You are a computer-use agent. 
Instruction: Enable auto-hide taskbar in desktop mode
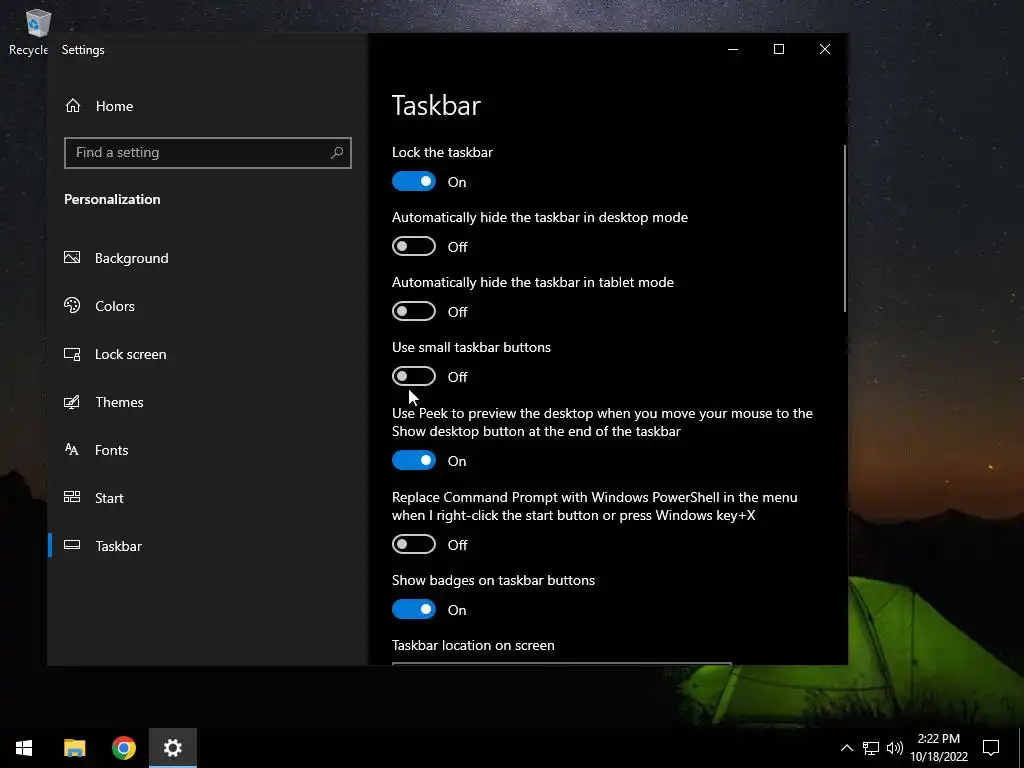click(413, 246)
